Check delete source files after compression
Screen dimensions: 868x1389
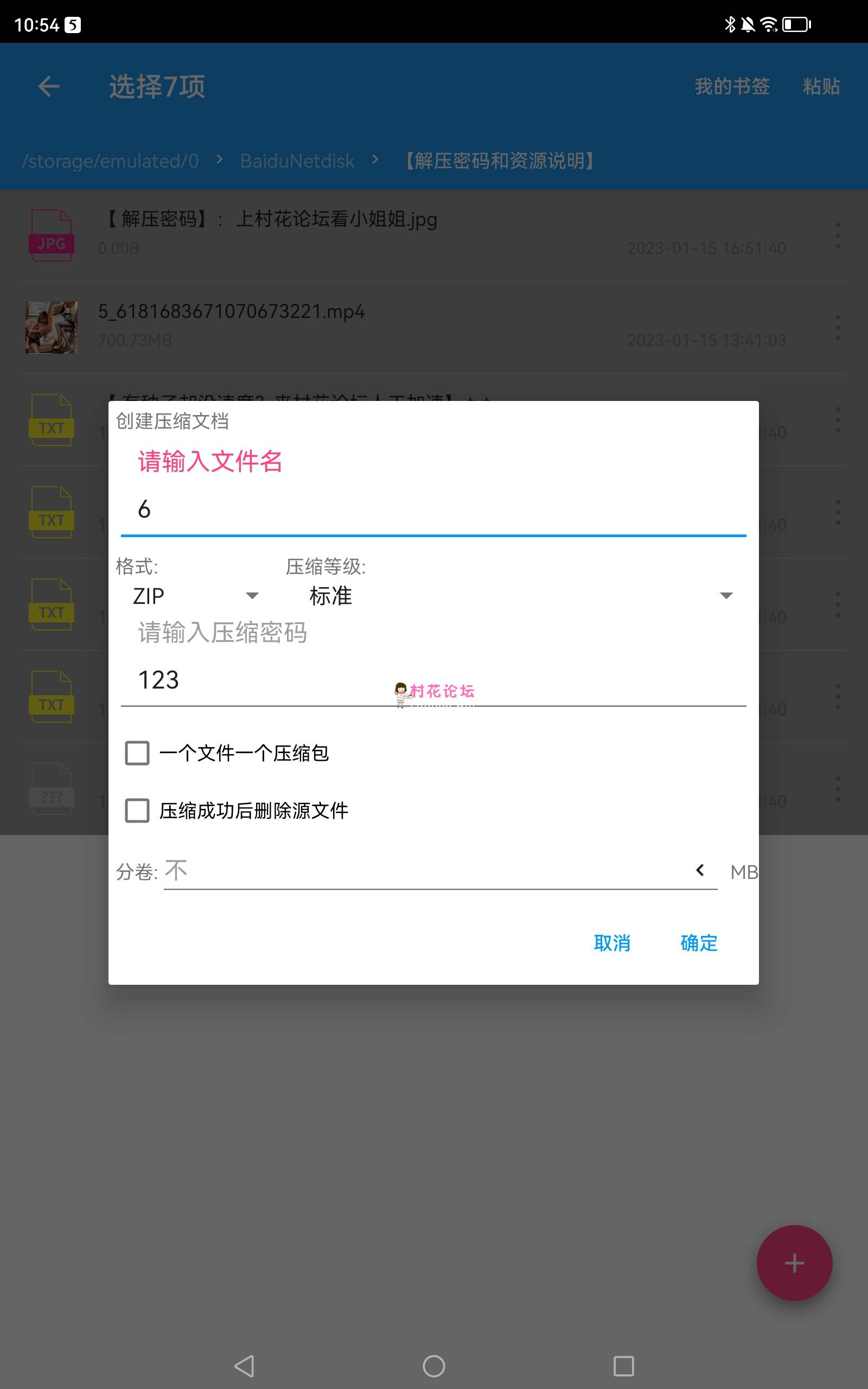pos(137,811)
